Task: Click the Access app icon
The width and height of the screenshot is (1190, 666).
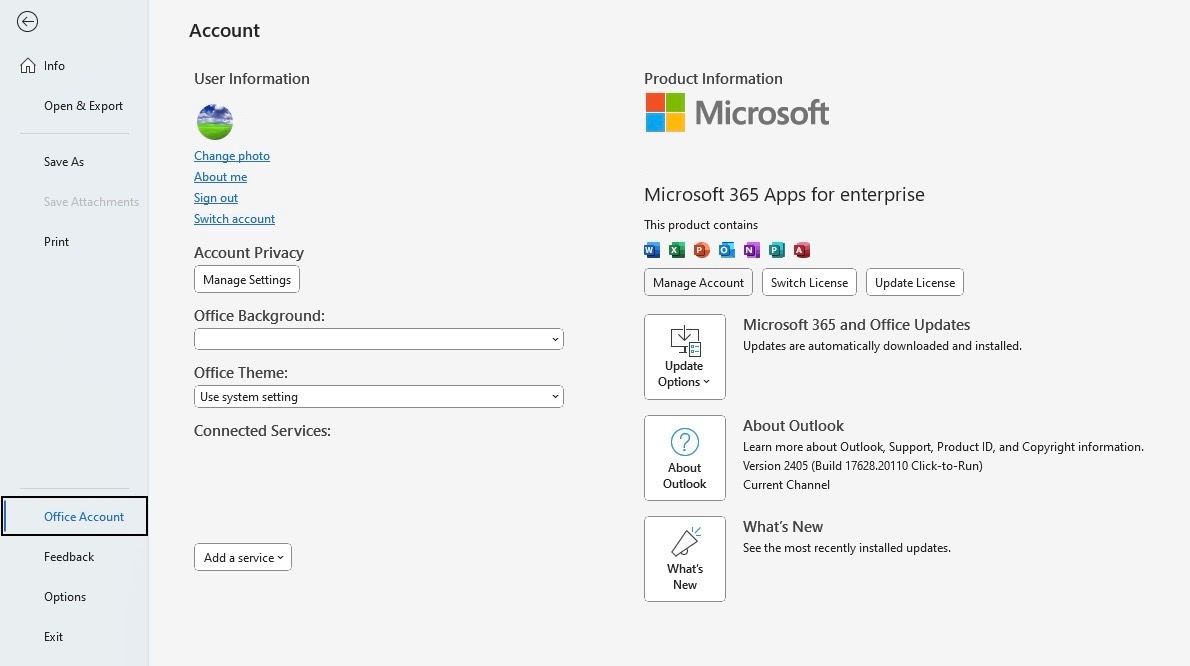Action: click(802, 250)
